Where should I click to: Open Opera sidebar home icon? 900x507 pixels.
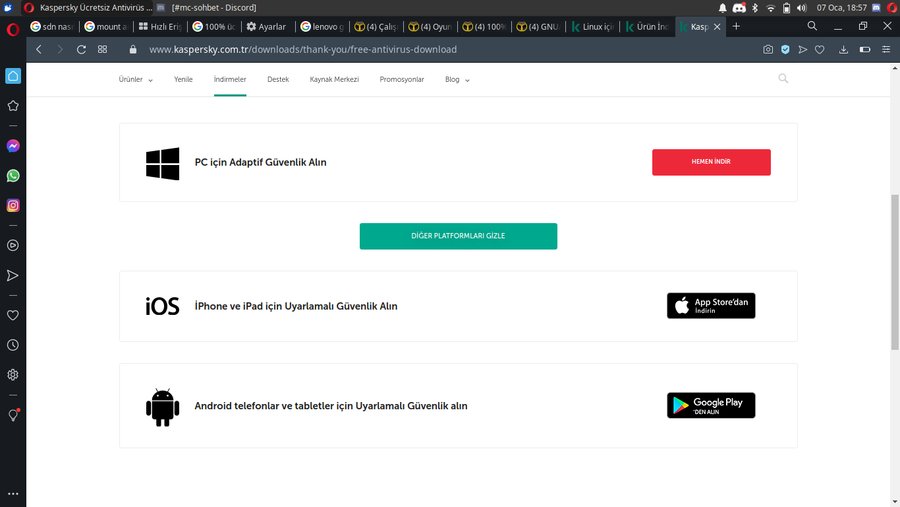click(13, 76)
